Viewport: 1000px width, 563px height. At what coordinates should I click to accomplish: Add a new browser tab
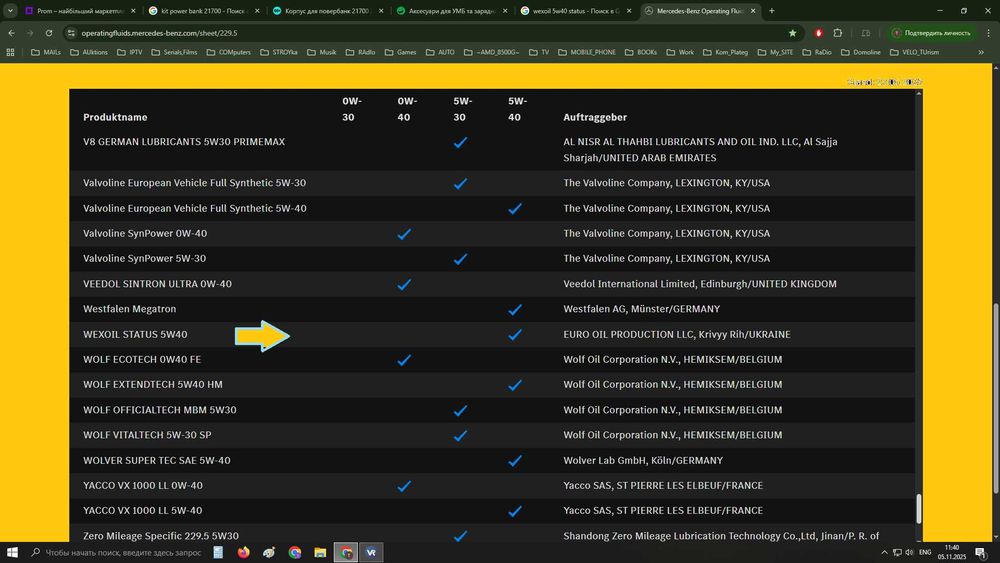click(x=772, y=11)
